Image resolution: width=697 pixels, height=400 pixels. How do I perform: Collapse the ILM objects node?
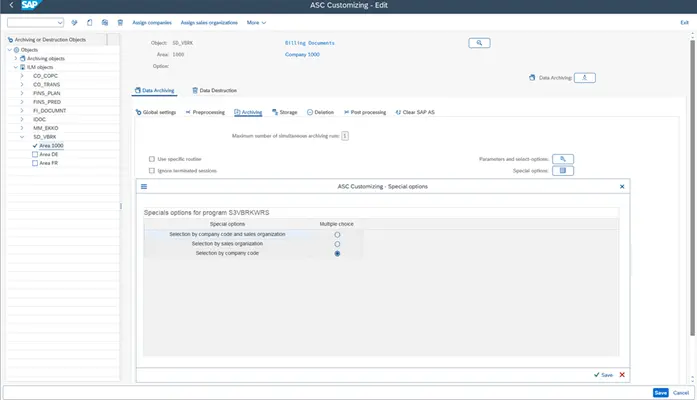tap(16, 67)
